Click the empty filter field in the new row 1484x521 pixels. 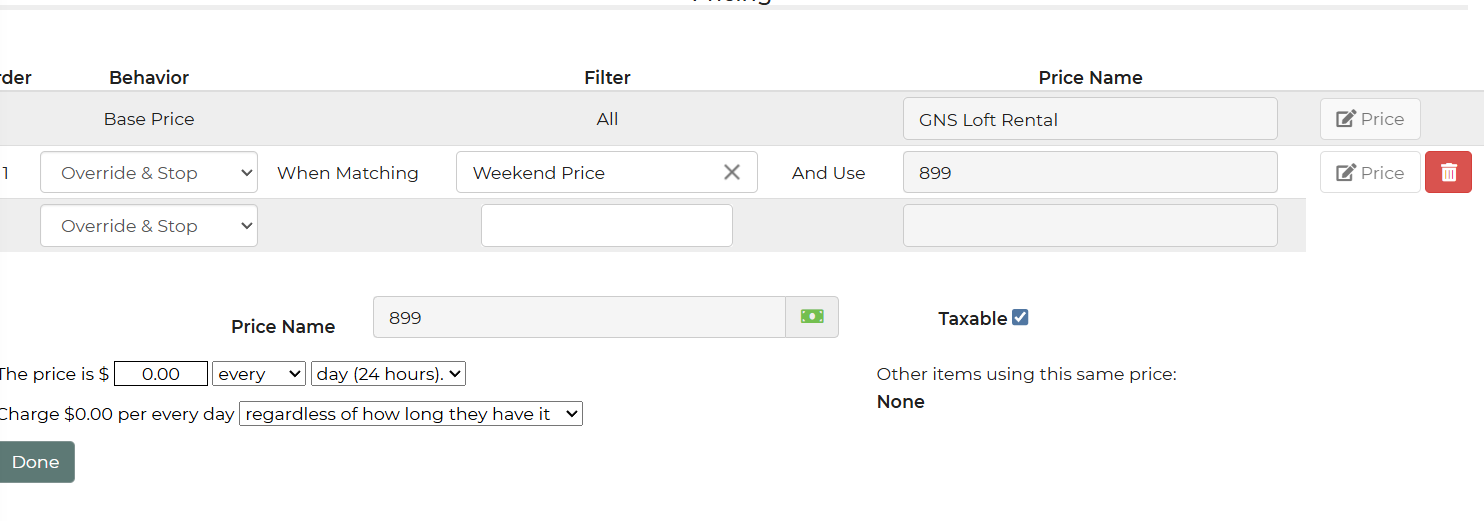(606, 226)
